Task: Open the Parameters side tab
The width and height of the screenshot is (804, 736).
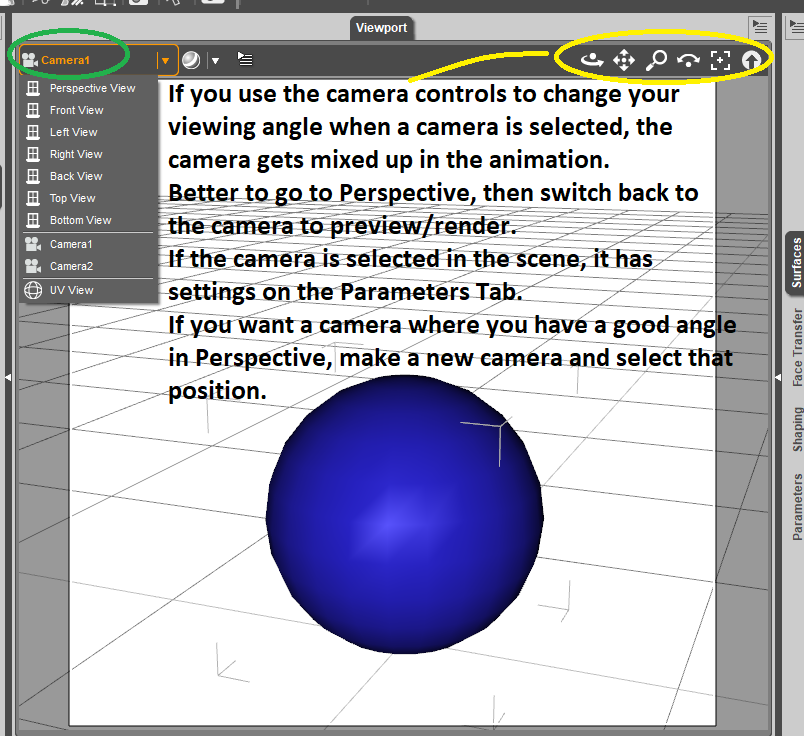Action: pyautogui.click(x=797, y=507)
